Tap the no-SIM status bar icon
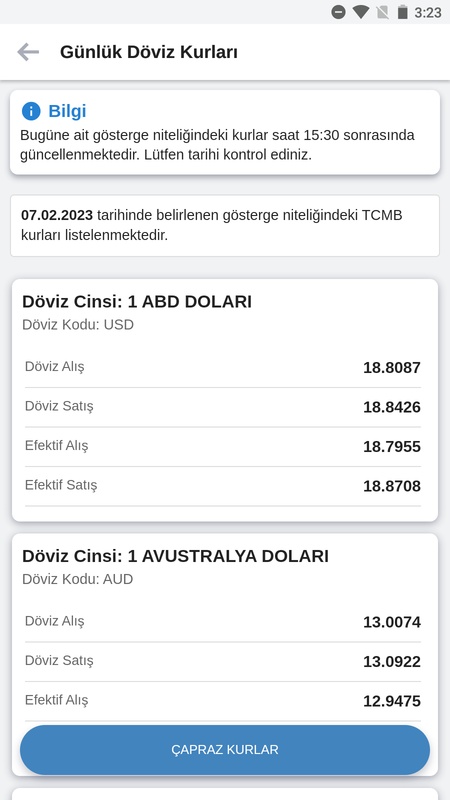This screenshot has height=800, width=450. (x=383, y=12)
